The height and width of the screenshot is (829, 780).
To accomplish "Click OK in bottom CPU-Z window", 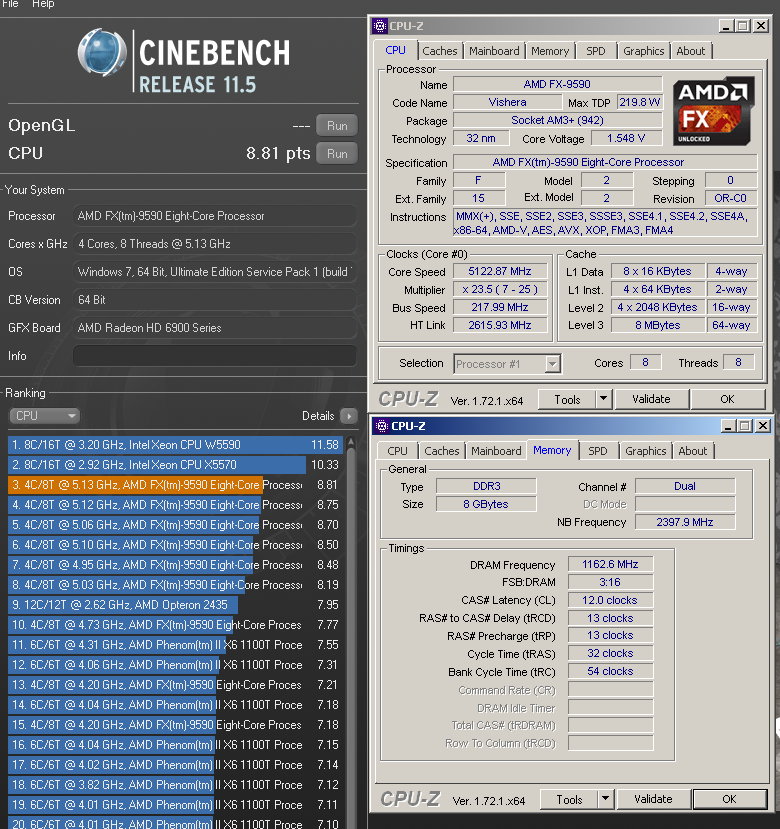I will point(730,799).
